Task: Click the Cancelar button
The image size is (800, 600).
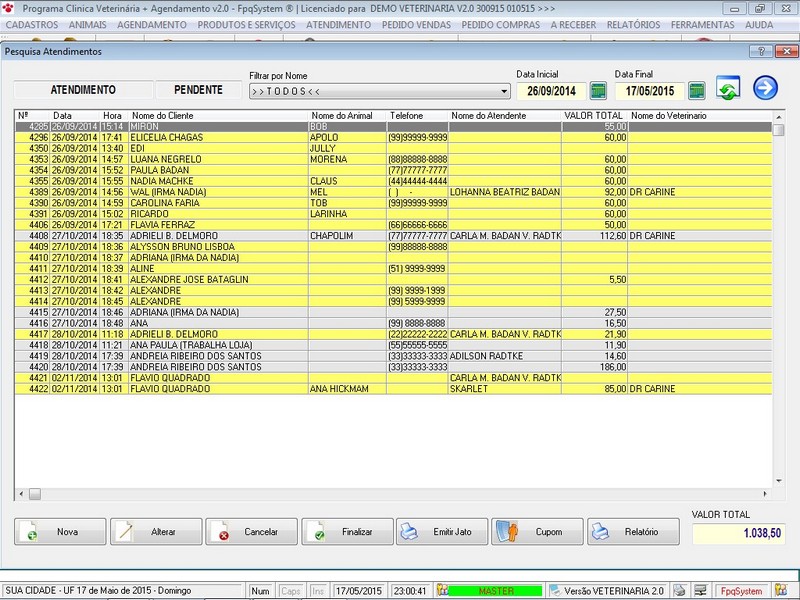Action: click(252, 532)
